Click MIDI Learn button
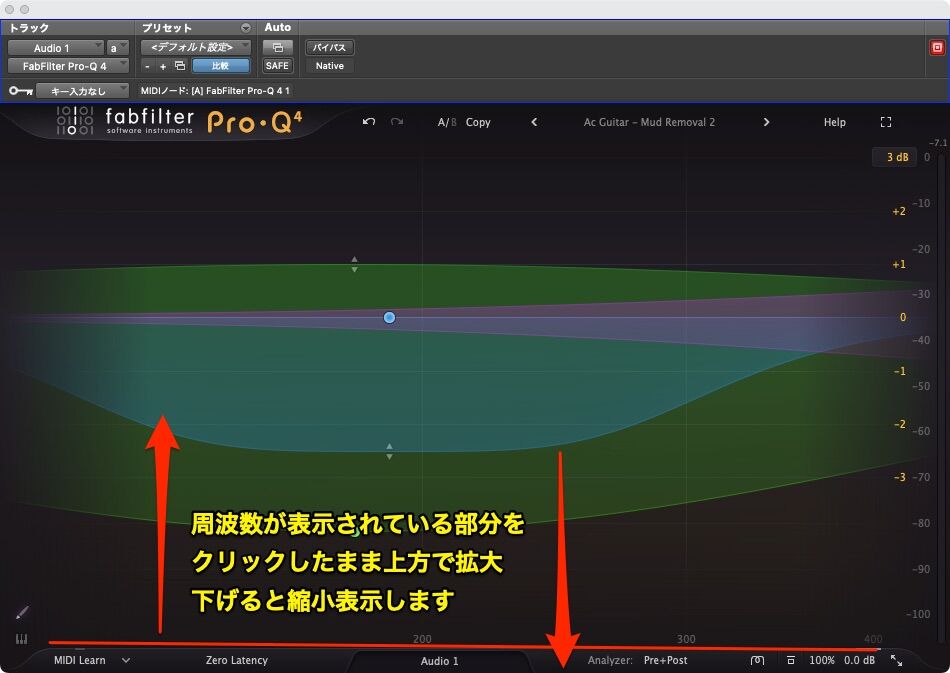This screenshot has height=673, width=950. click(79, 660)
